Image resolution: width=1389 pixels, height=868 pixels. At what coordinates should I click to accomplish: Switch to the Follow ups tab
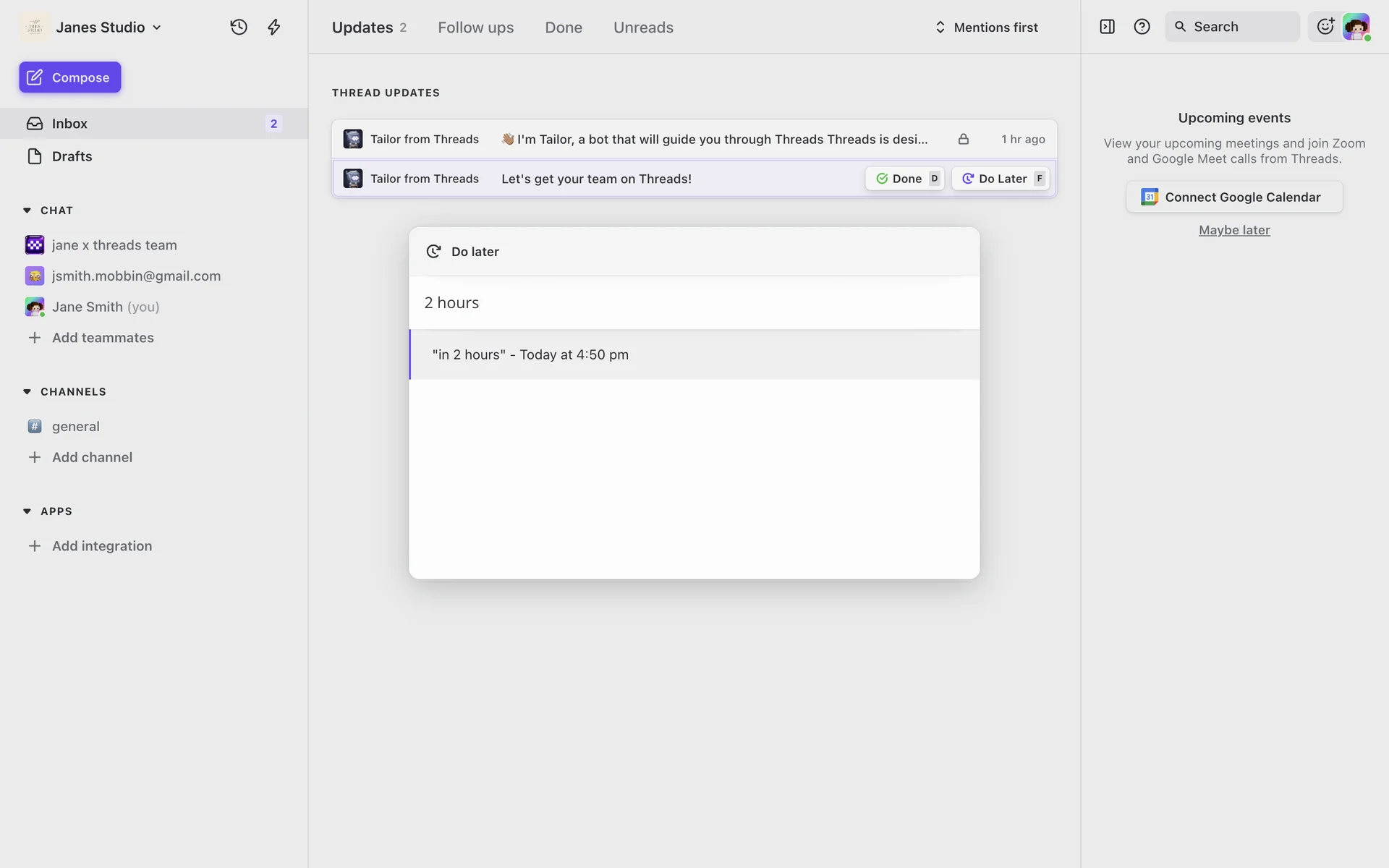475,27
